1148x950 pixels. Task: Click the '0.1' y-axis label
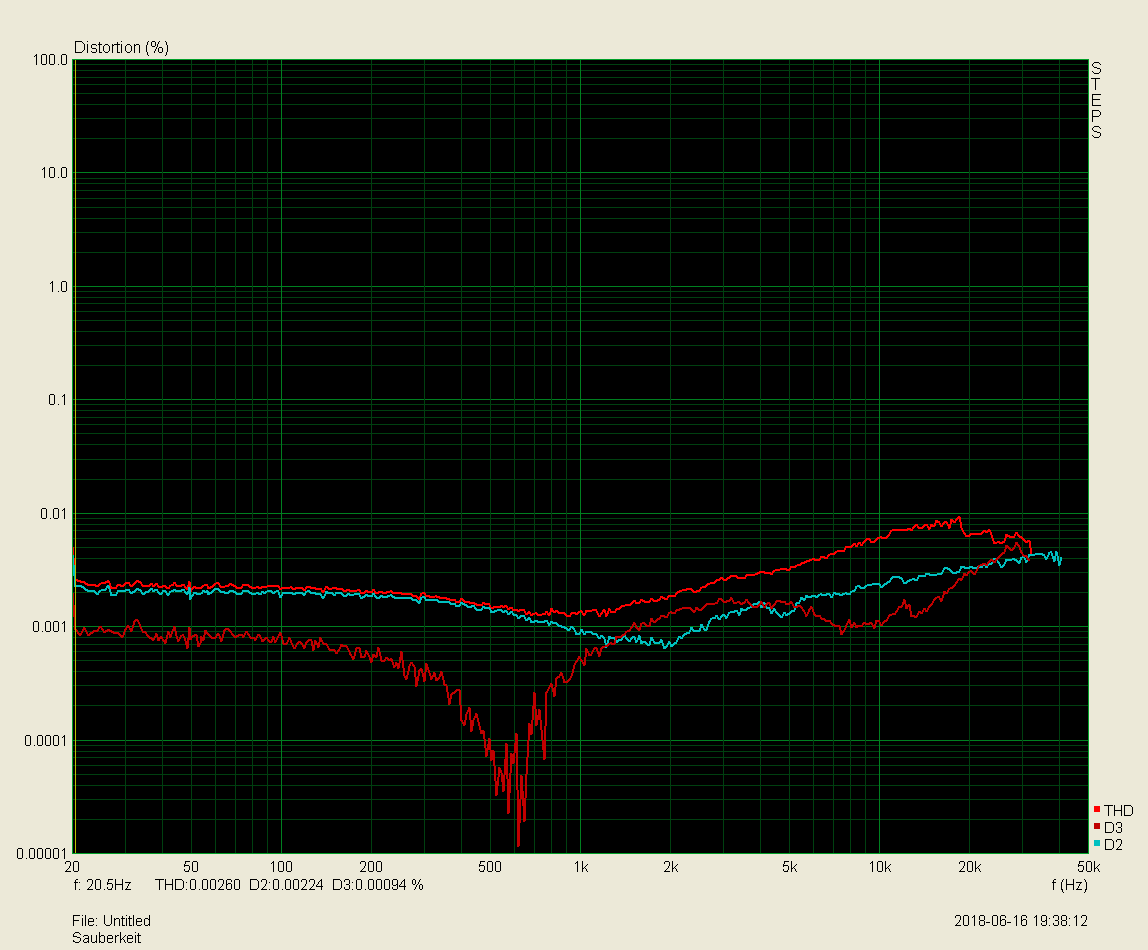pyautogui.click(x=58, y=400)
